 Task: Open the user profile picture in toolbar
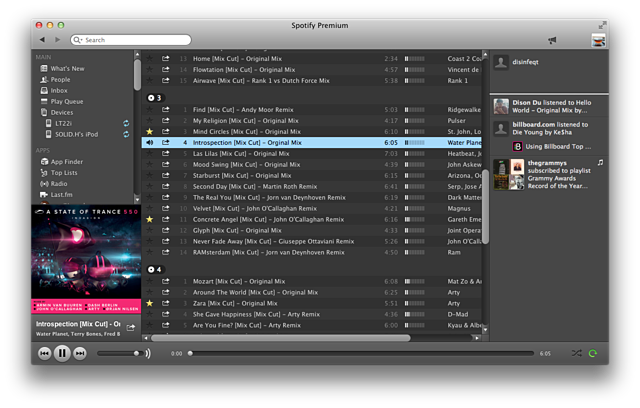pyautogui.click(x=598, y=40)
